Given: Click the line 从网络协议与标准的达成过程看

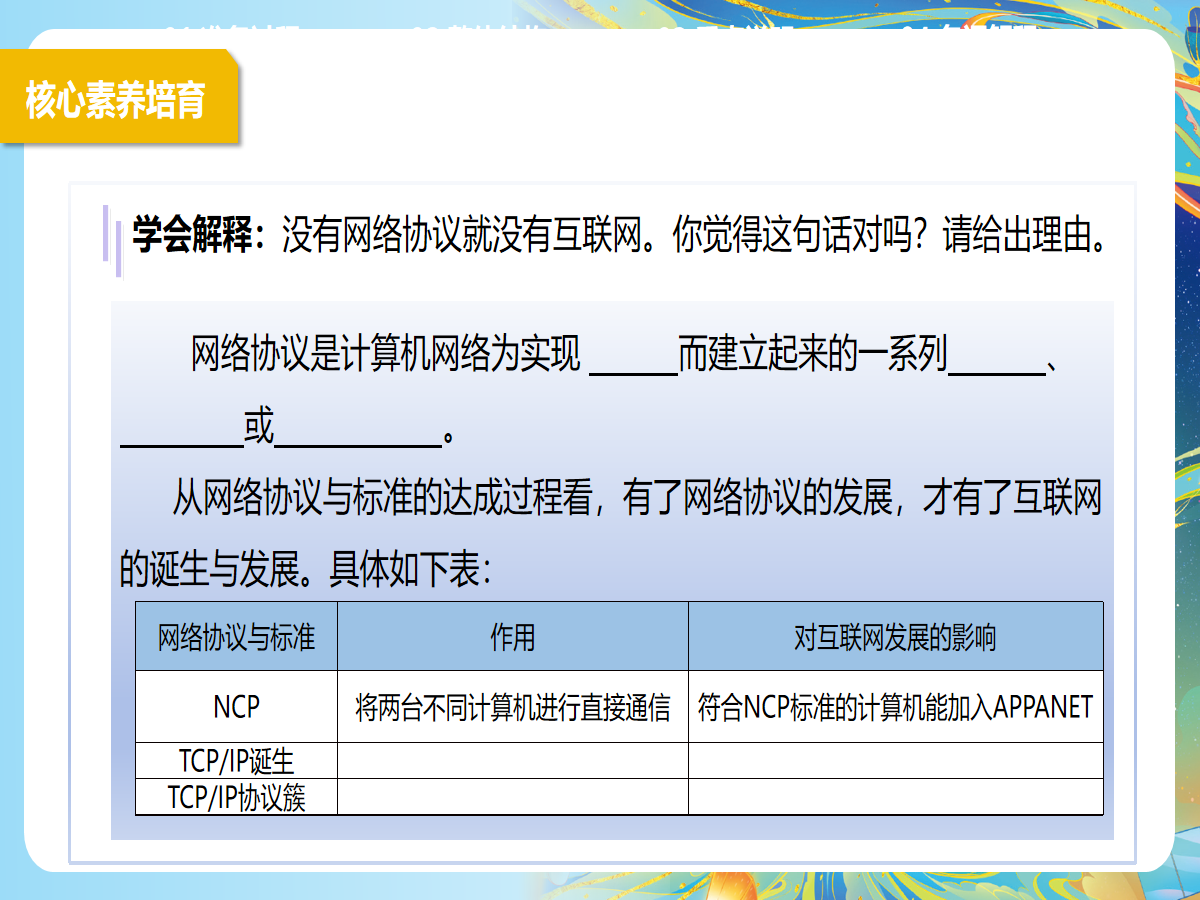Looking at the screenshot, I should click(383, 498).
